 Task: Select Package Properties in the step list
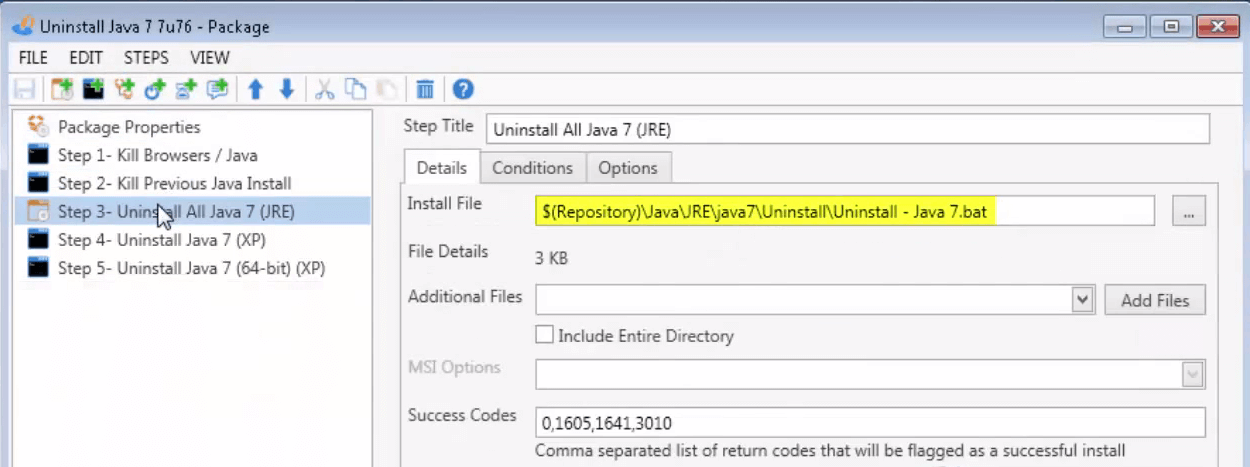129,127
